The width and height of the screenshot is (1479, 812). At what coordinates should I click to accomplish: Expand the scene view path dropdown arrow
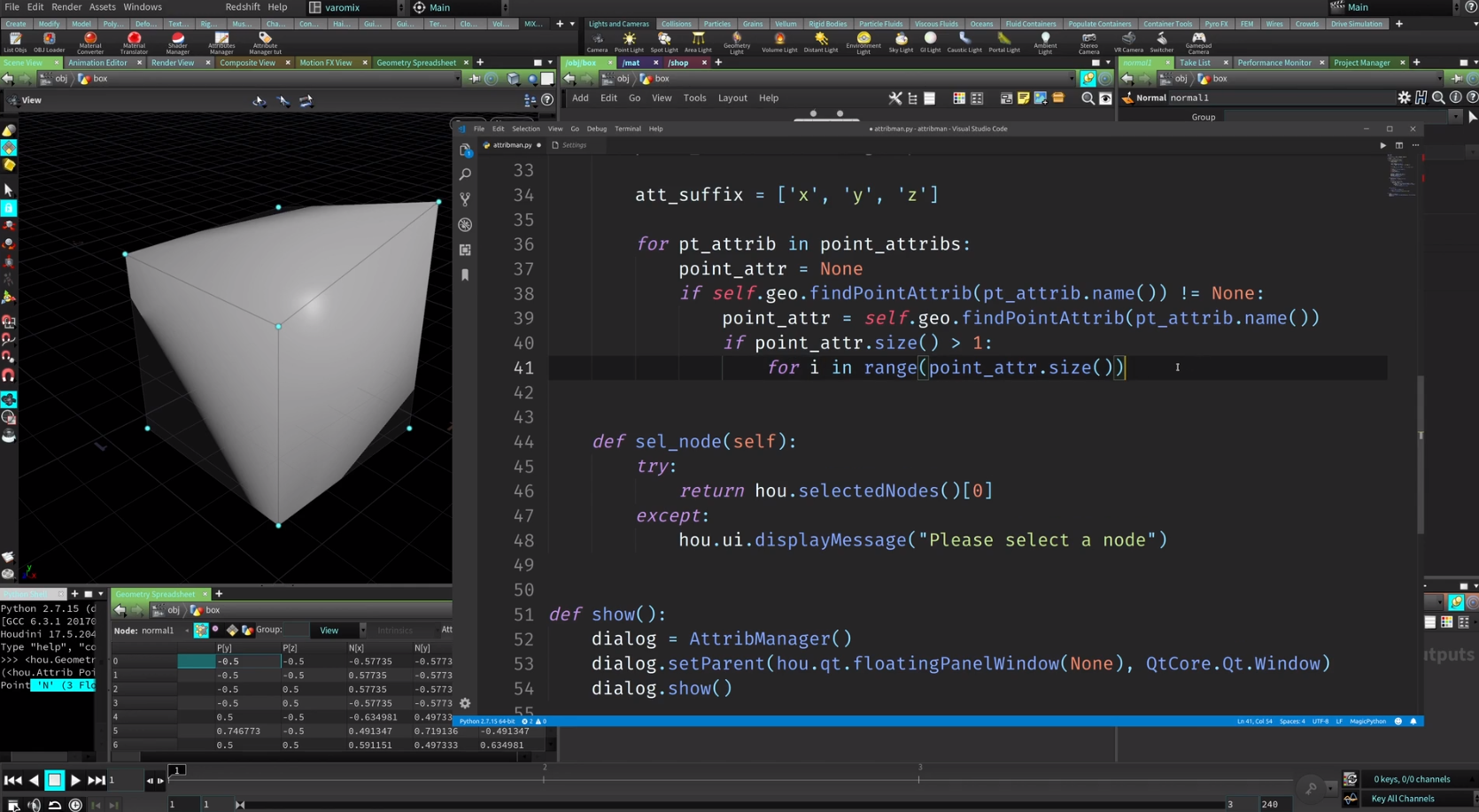457,79
